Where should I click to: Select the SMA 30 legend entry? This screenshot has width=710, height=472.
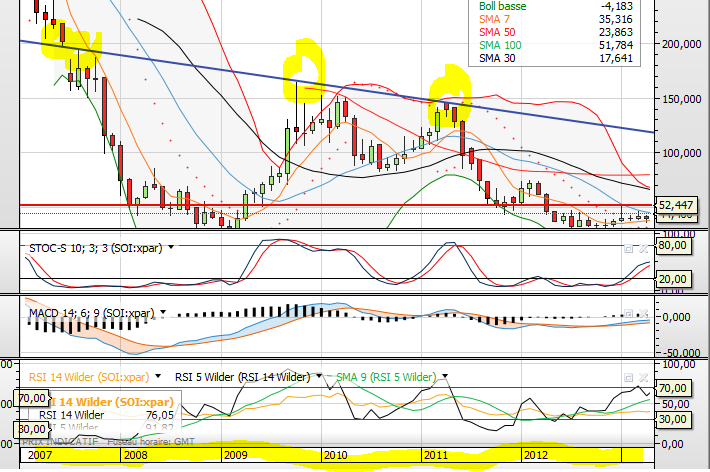(497, 58)
